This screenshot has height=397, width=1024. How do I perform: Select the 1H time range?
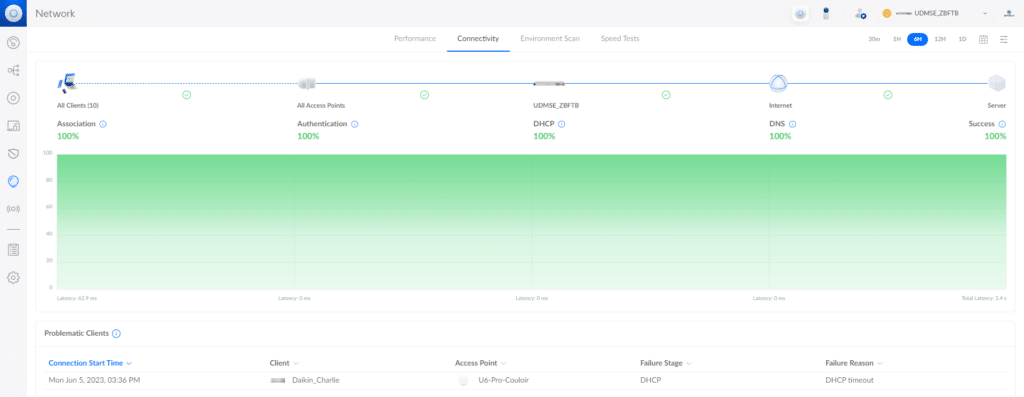[x=897, y=39]
